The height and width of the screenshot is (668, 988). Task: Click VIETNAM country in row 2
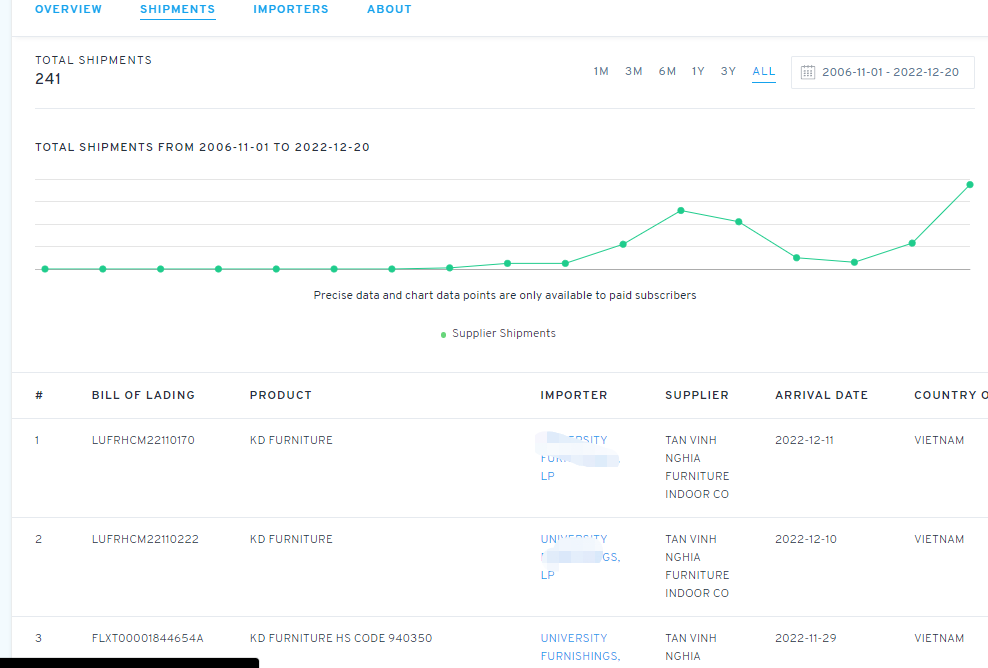(939, 539)
